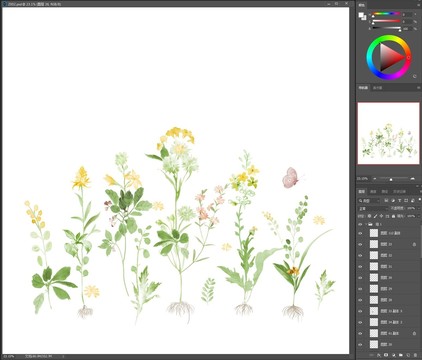
Task: Click lock position move icon
Action: pyautogui.click(x=381, y=216)
